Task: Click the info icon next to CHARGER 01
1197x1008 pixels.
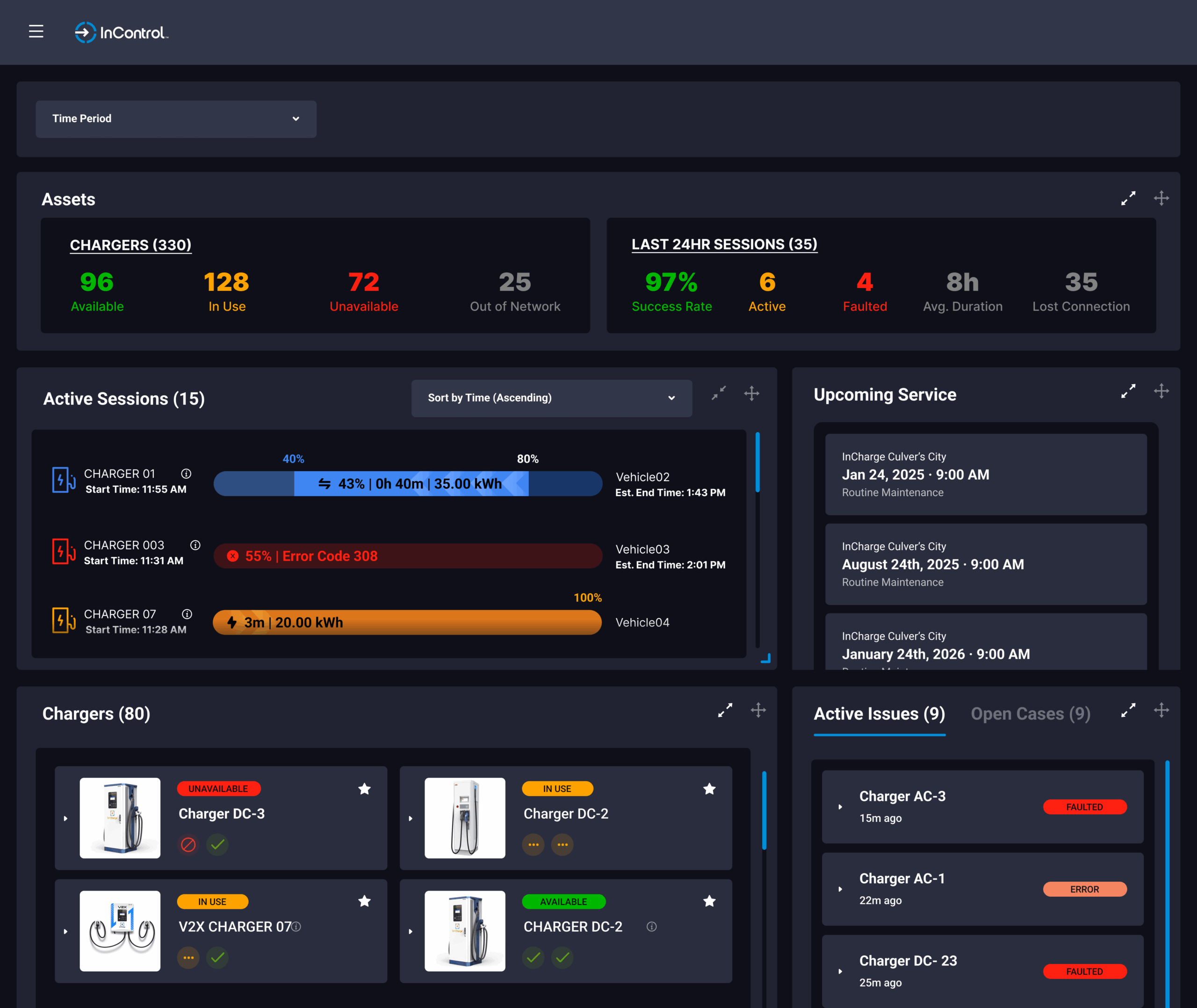Action: (186, 474)
